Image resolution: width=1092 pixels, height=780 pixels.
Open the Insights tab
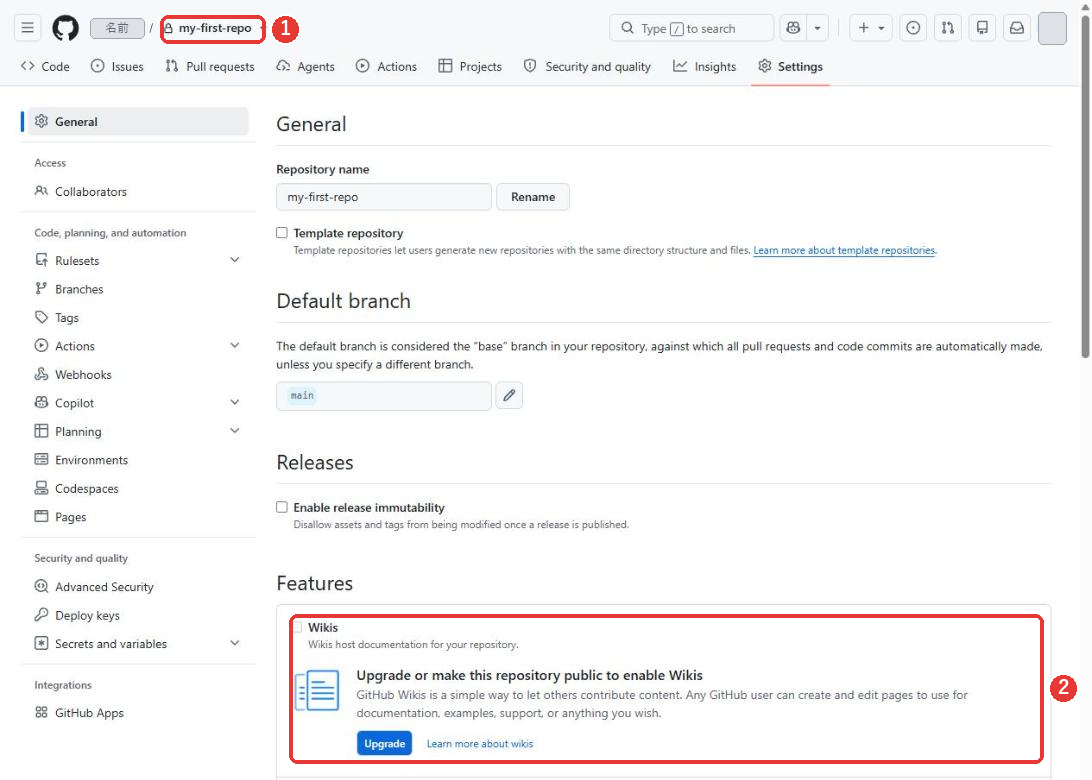point(704,66)
